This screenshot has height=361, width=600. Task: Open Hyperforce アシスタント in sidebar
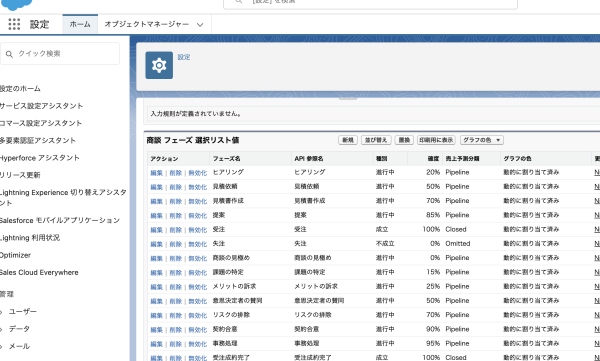coord(39,158)
